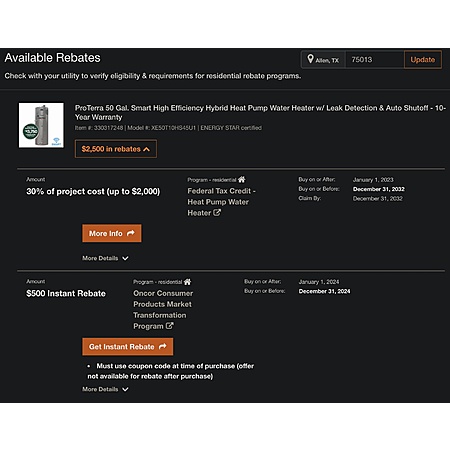Click the zip code field showing 75013
Viewport: 450px width, 450px height.
click(375, 60)
